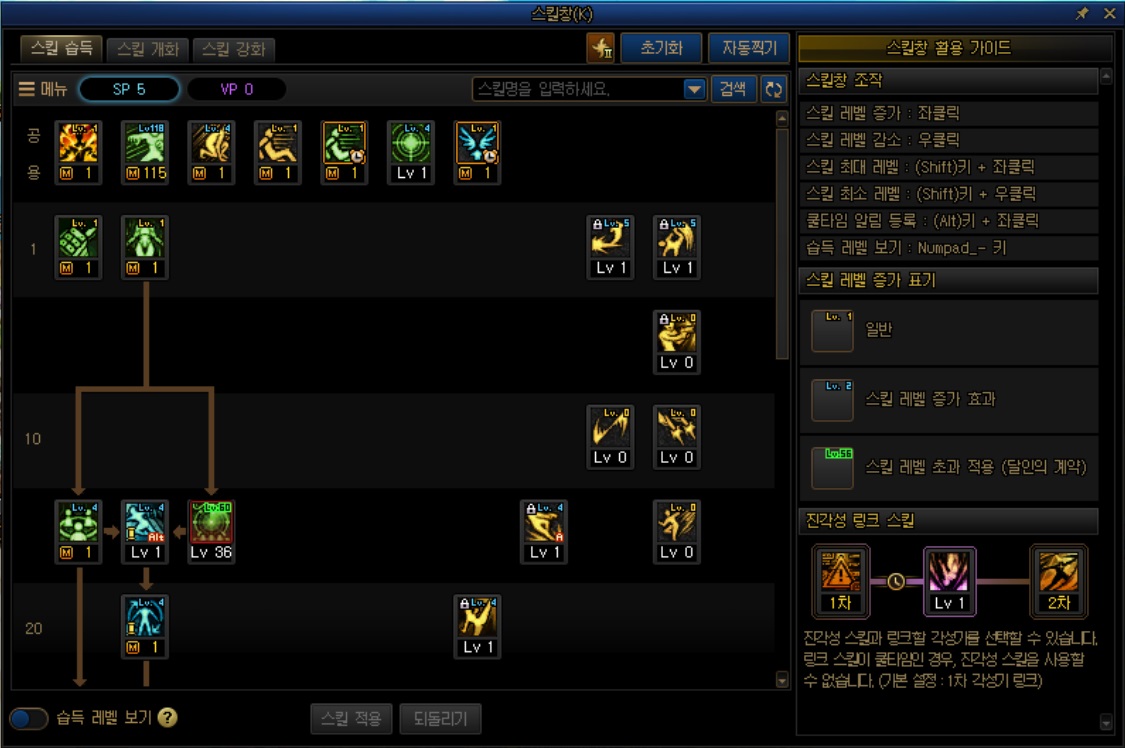Viewport: 1125px width, 748px height.
Task: Click the green crosshair Lv 1 skill icon
Action: pyautogui.click(x=411, y=152)
